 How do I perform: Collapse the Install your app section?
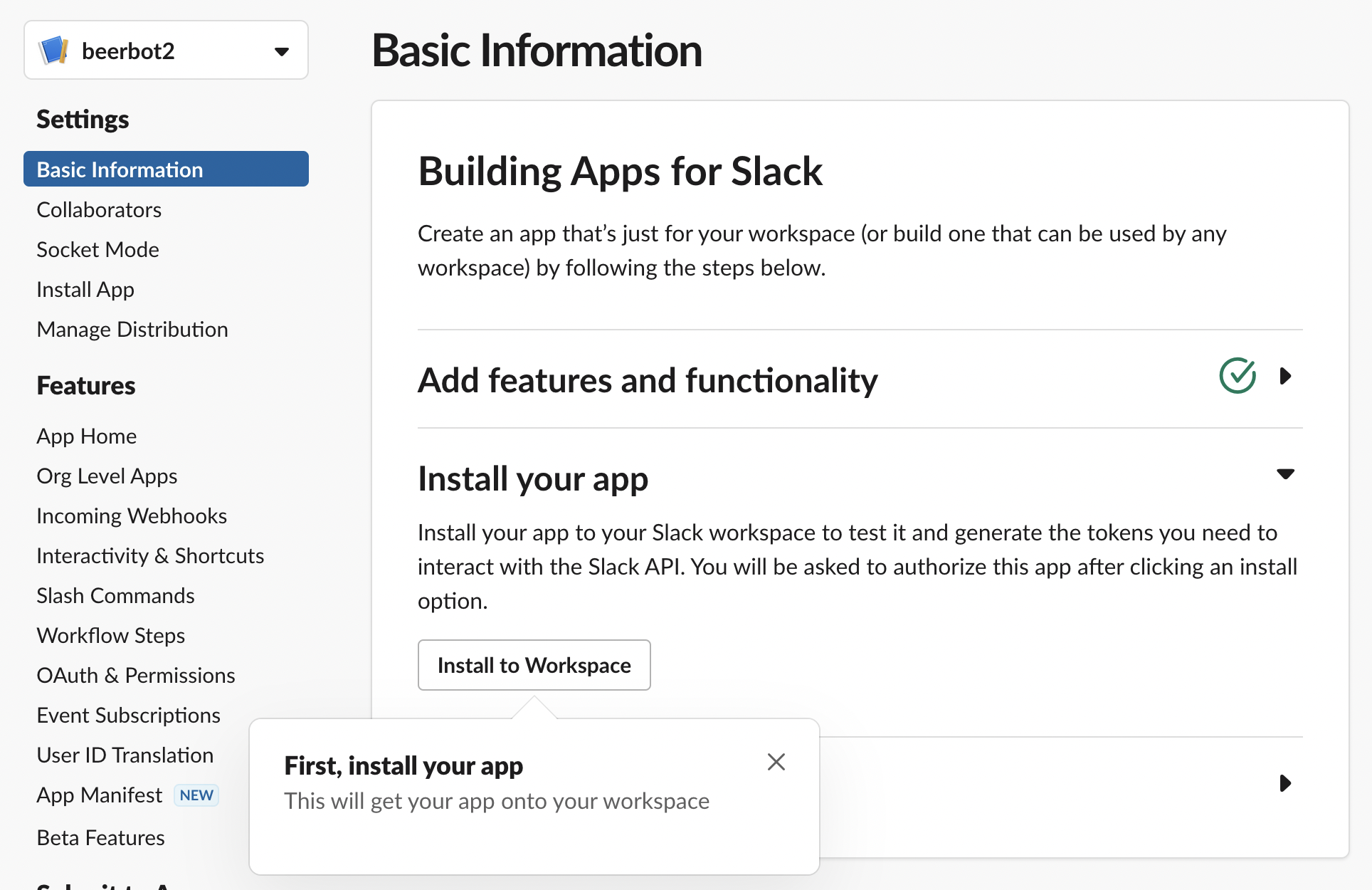point(1284,474)
